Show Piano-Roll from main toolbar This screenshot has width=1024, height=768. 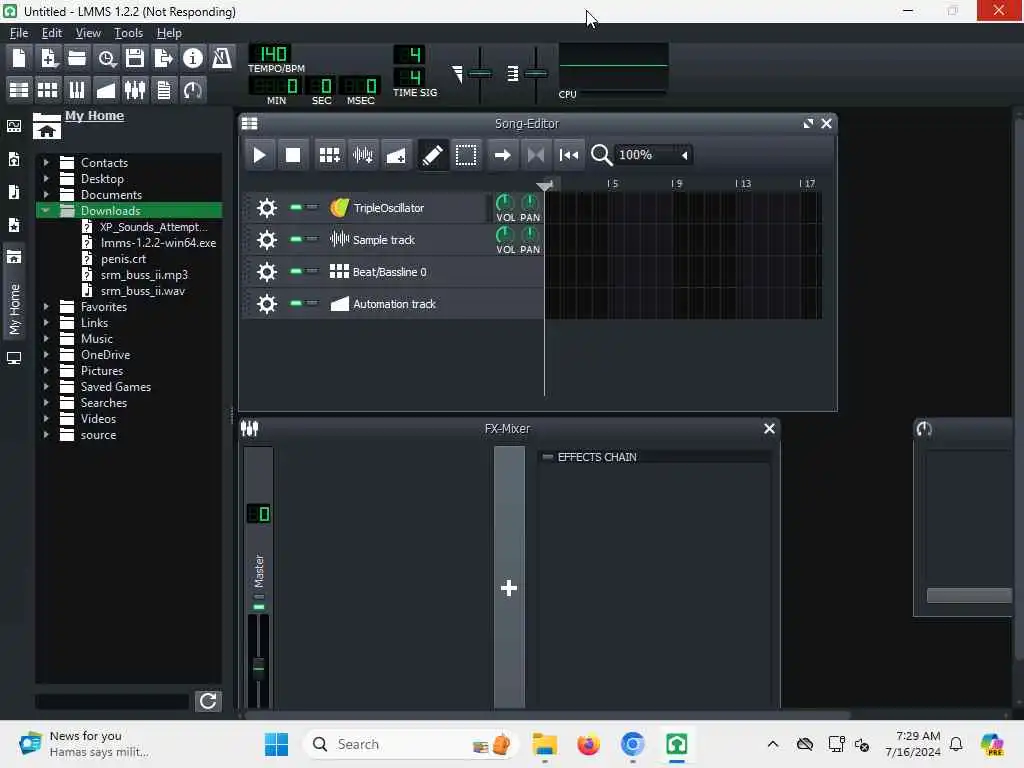click(x=77, y=90)
